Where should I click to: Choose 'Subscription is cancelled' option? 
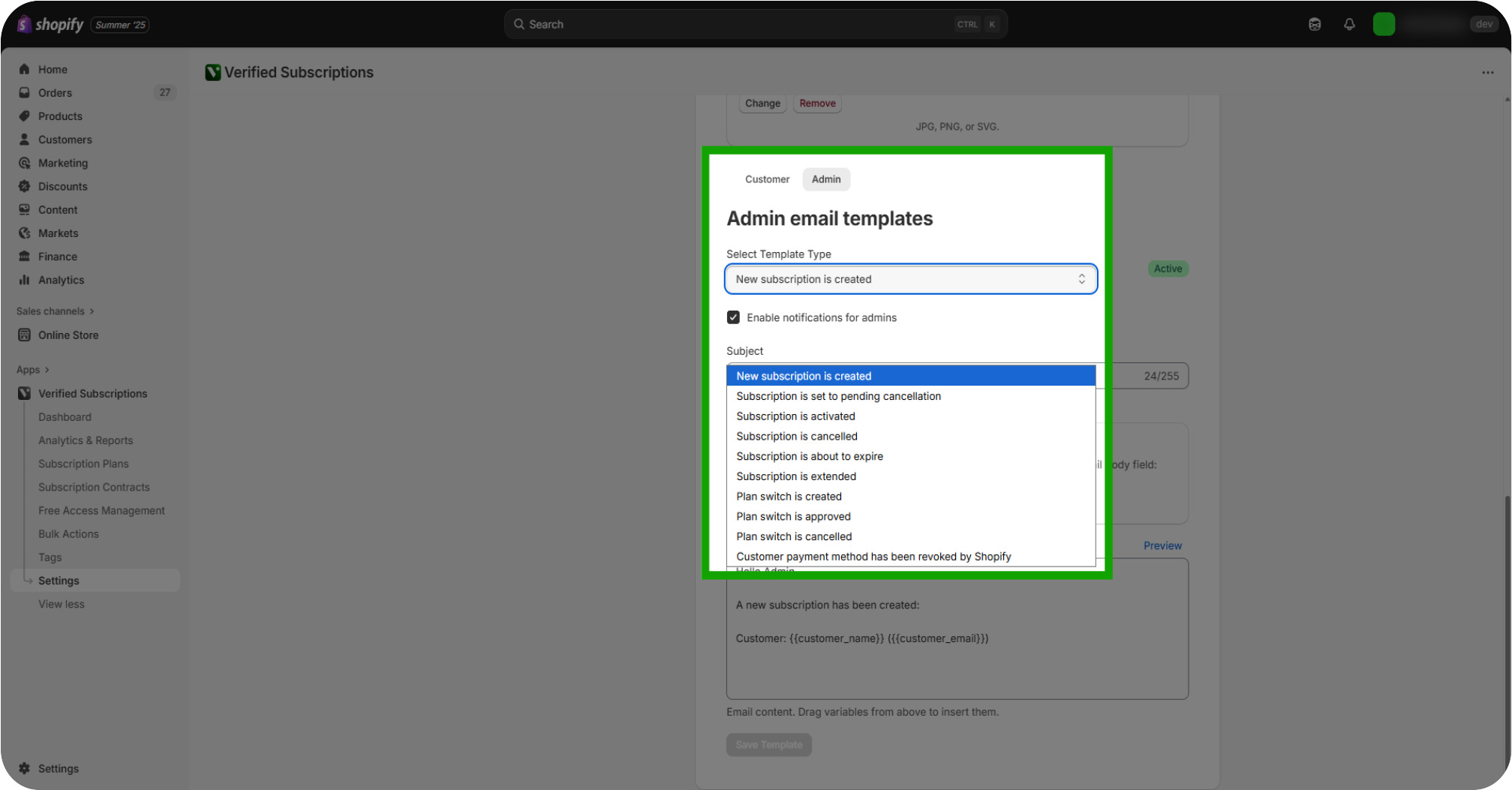[x=911, y=436]
